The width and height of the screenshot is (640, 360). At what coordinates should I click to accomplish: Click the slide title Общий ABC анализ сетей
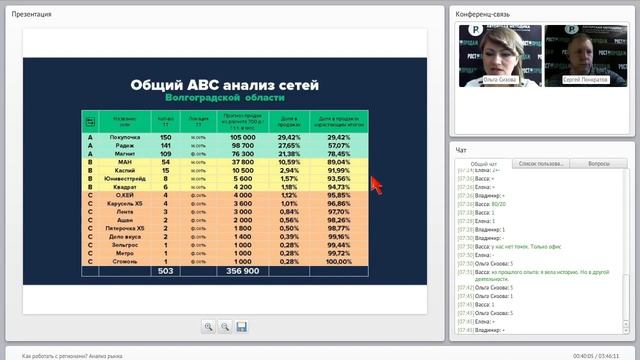[x=225, y=85]
